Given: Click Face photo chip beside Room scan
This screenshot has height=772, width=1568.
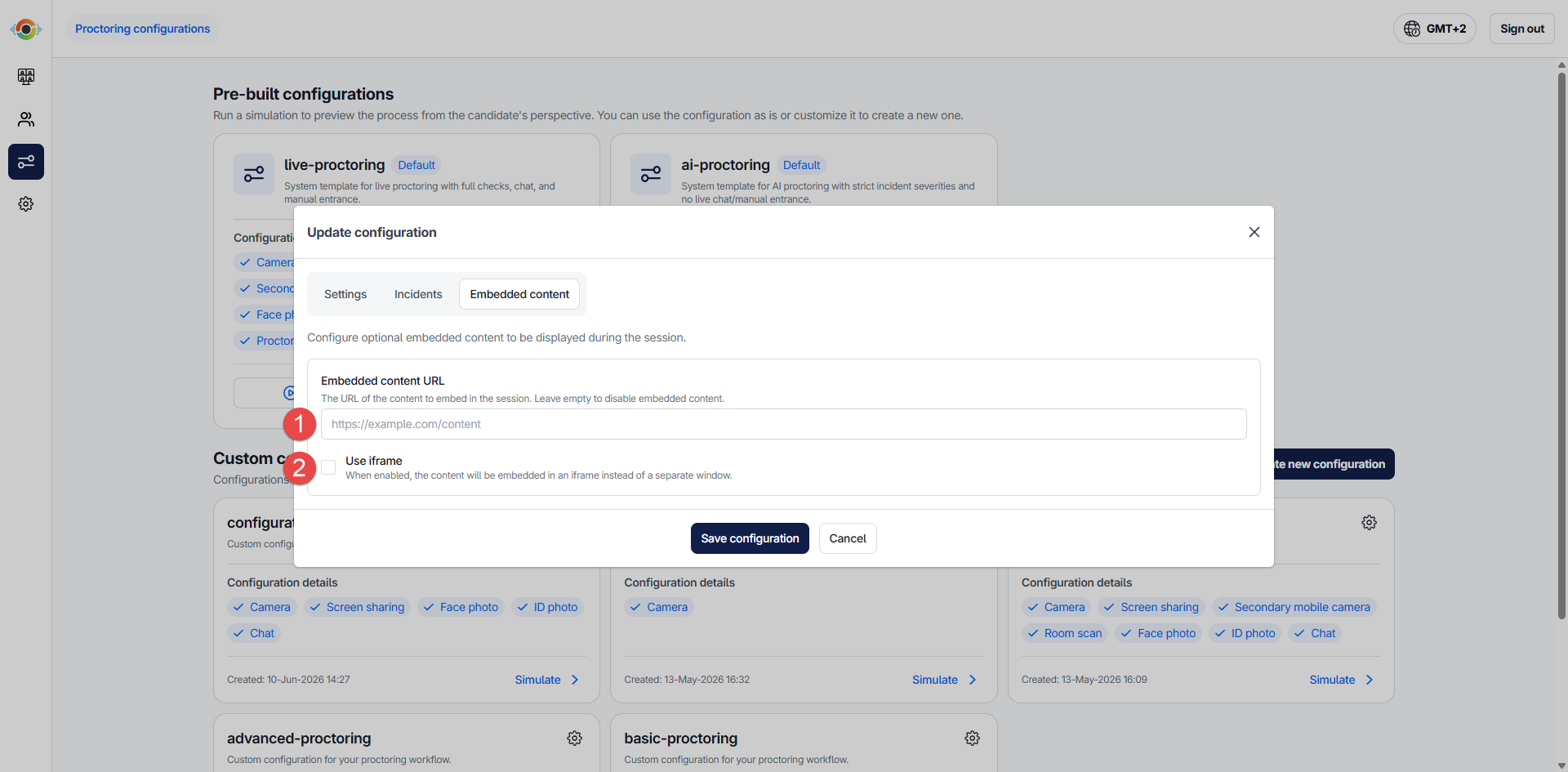Looking at the screenshot, I should [x=1158, y=633].
